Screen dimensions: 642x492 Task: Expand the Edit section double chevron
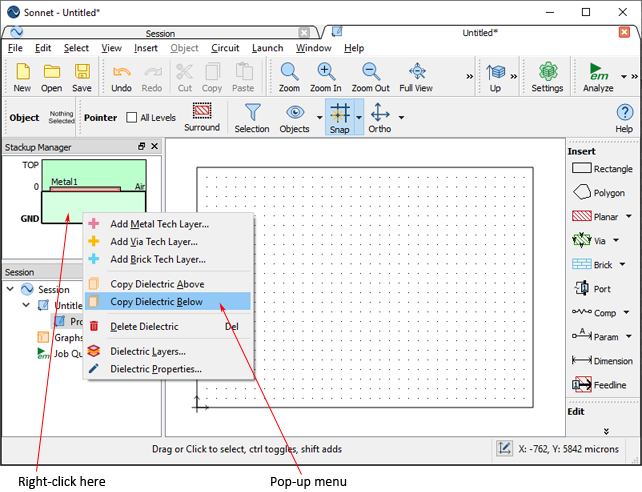[x=606, y=431]
